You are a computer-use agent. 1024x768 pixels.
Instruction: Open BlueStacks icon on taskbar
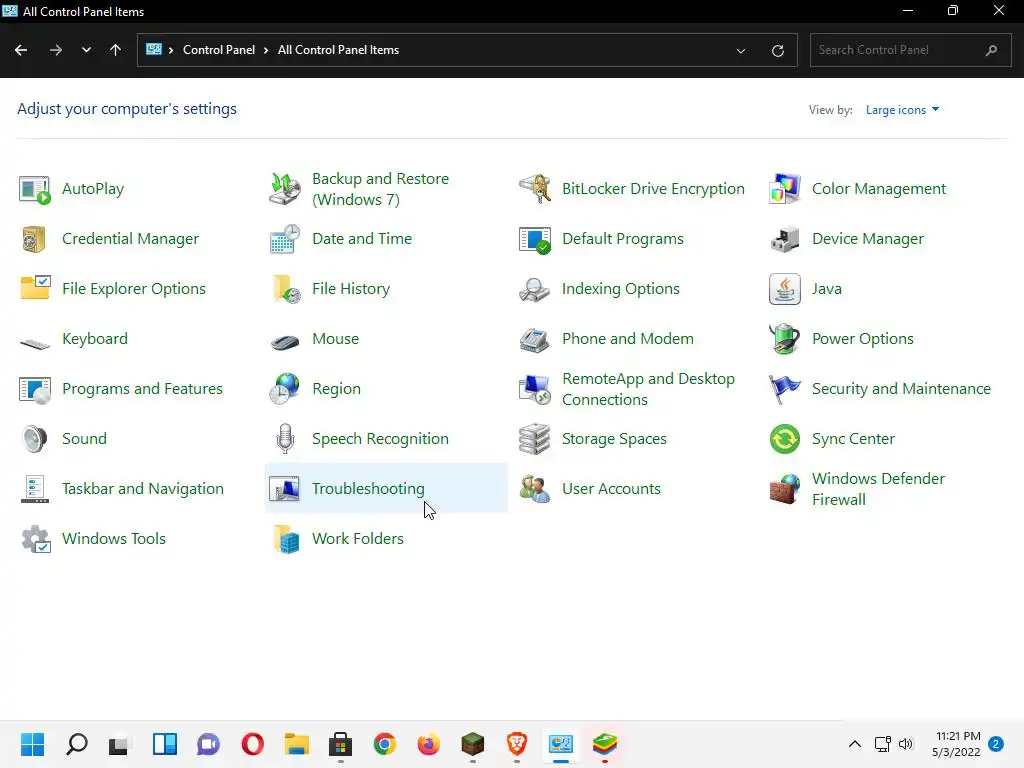pyautogui.click(x=605, y=744)
